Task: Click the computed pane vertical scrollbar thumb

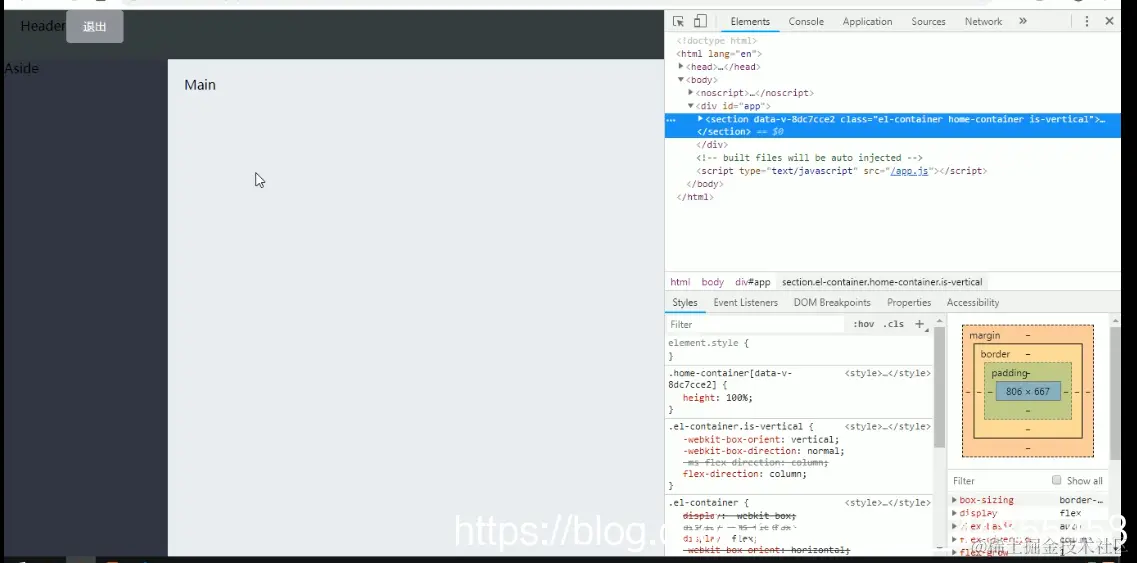Action: coord(1115,395)
